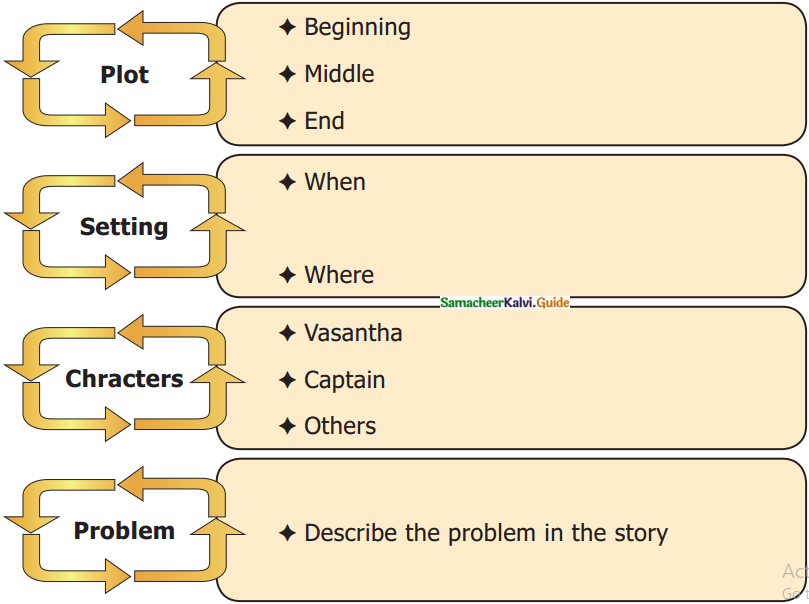809x604 pixels.
Task: Click the Others entry under characters
Action: point(340,426)
